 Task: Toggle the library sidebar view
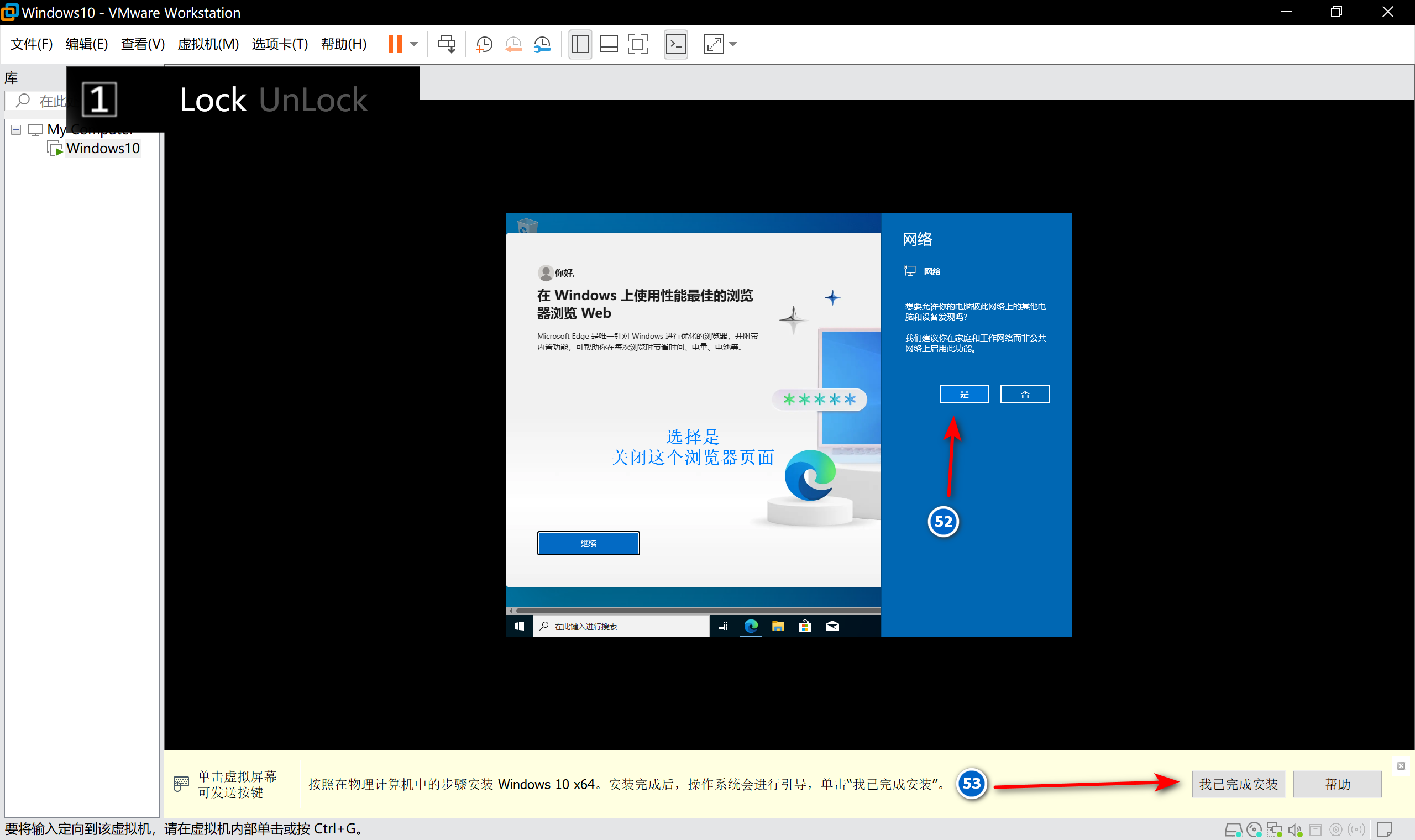[580, 44]
